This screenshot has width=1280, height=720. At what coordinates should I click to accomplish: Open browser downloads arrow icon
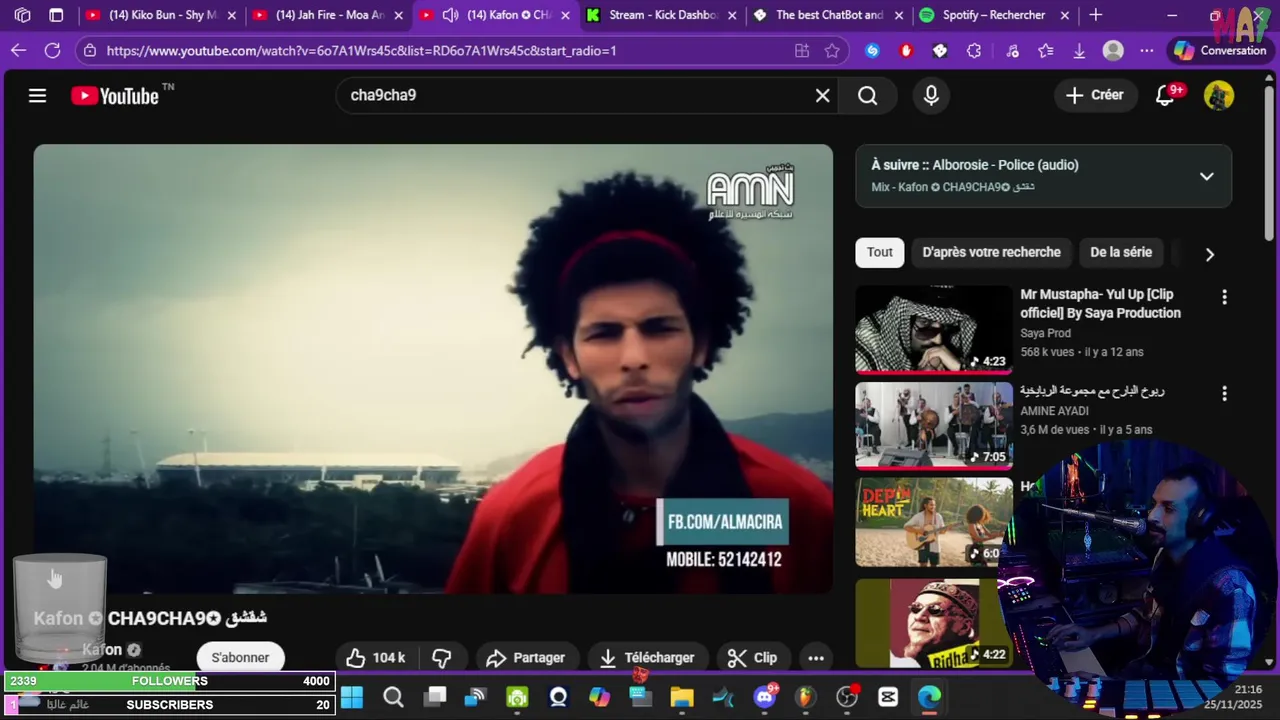click(1079, 50)
